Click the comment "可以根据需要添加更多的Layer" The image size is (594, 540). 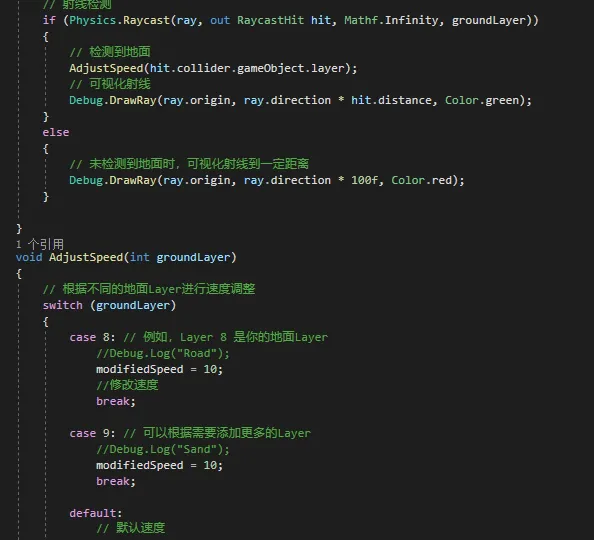tap(227, 433)
